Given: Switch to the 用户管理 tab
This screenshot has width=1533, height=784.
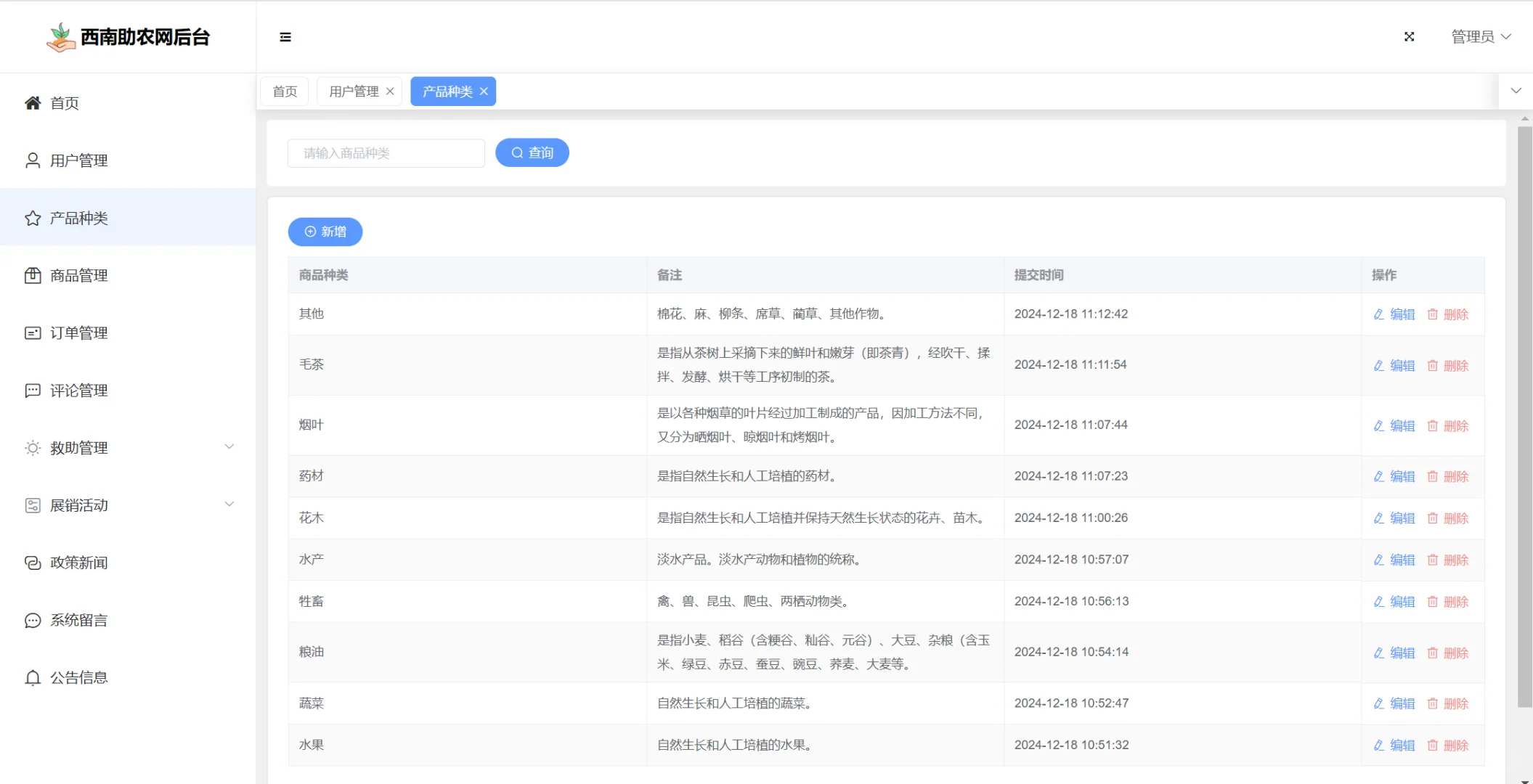Looking at the screenshot, I should pos(353,91).
